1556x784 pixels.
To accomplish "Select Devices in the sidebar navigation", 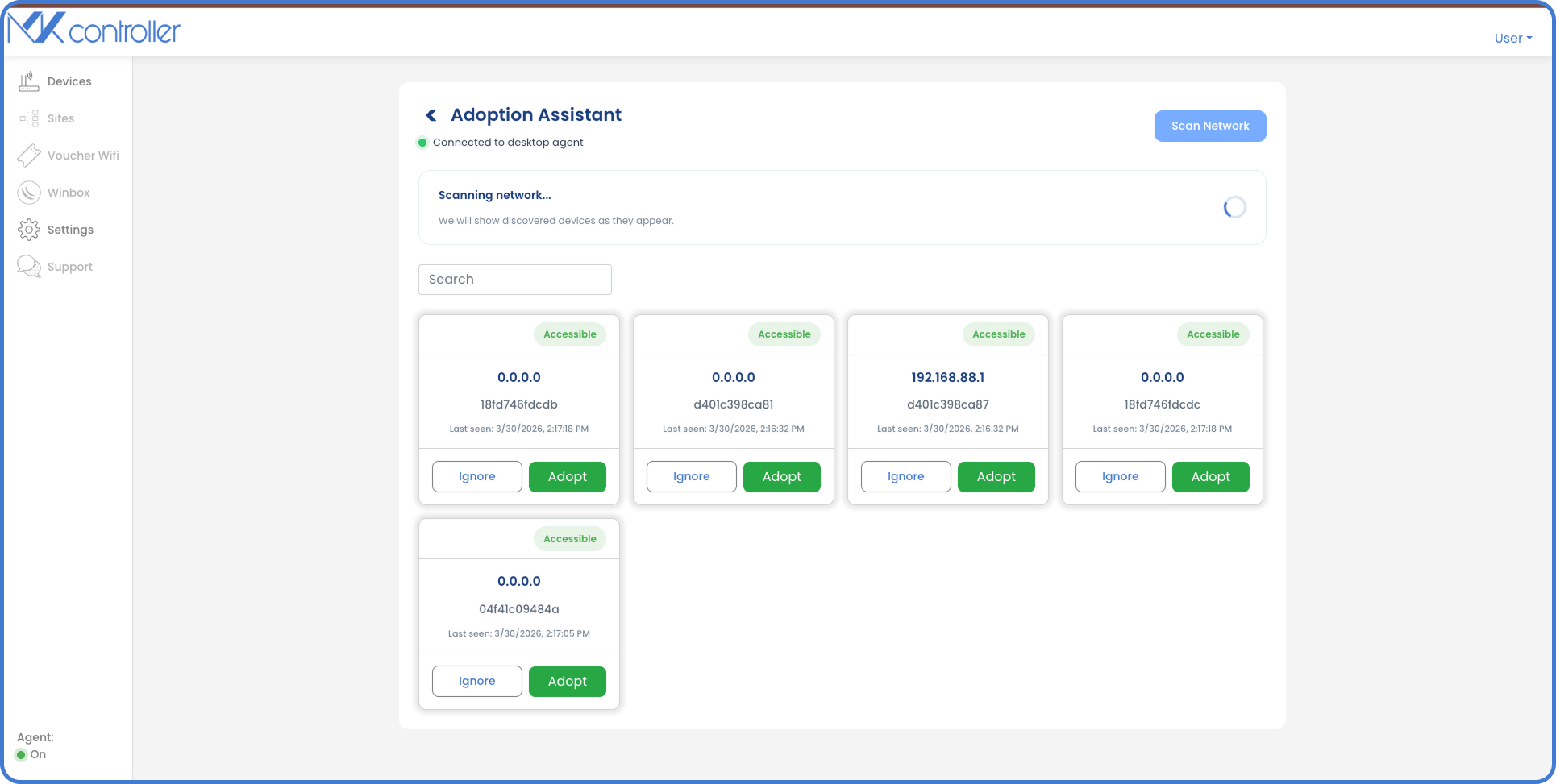I will (29, 81).
